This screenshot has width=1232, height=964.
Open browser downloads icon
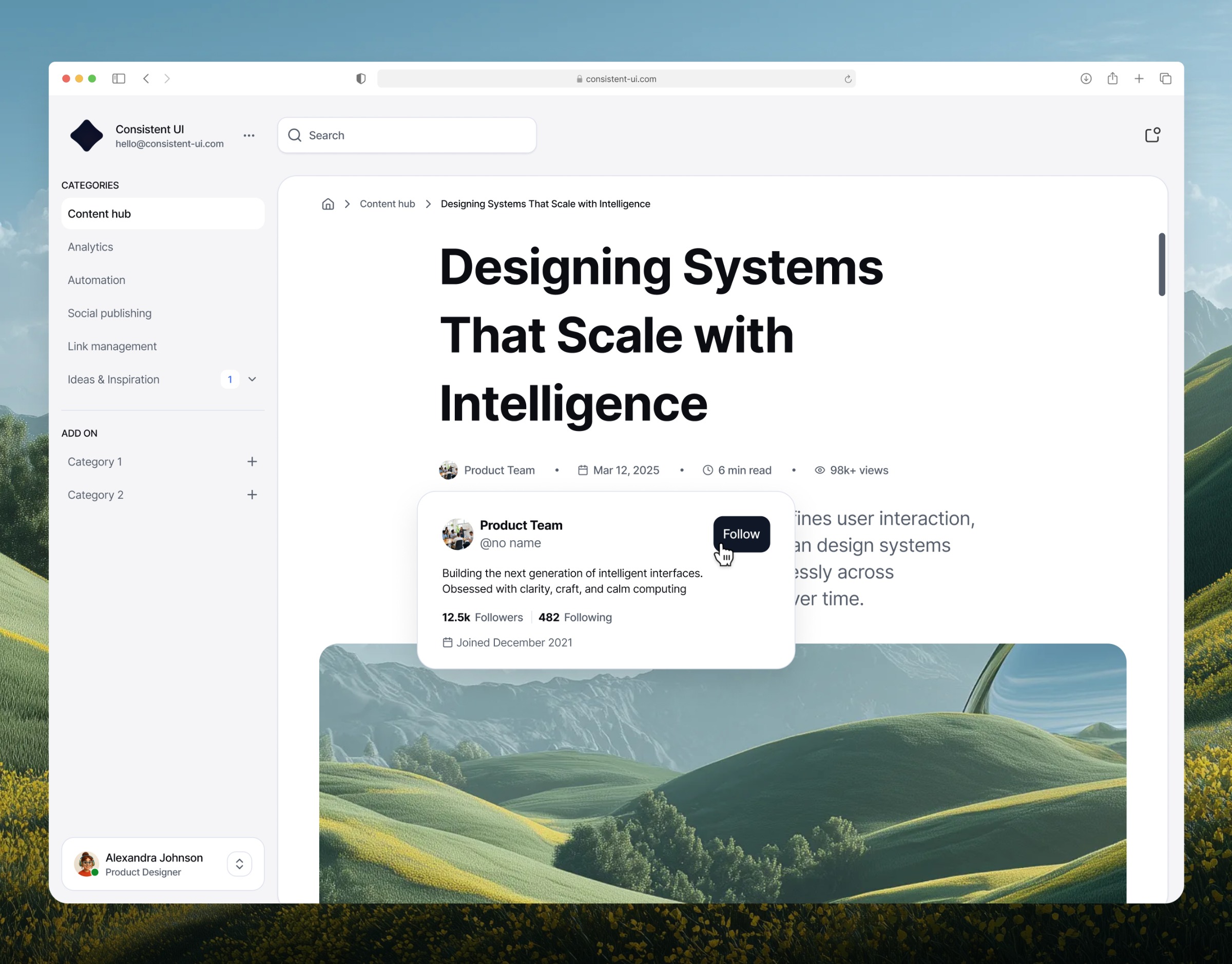[1085, 79]
